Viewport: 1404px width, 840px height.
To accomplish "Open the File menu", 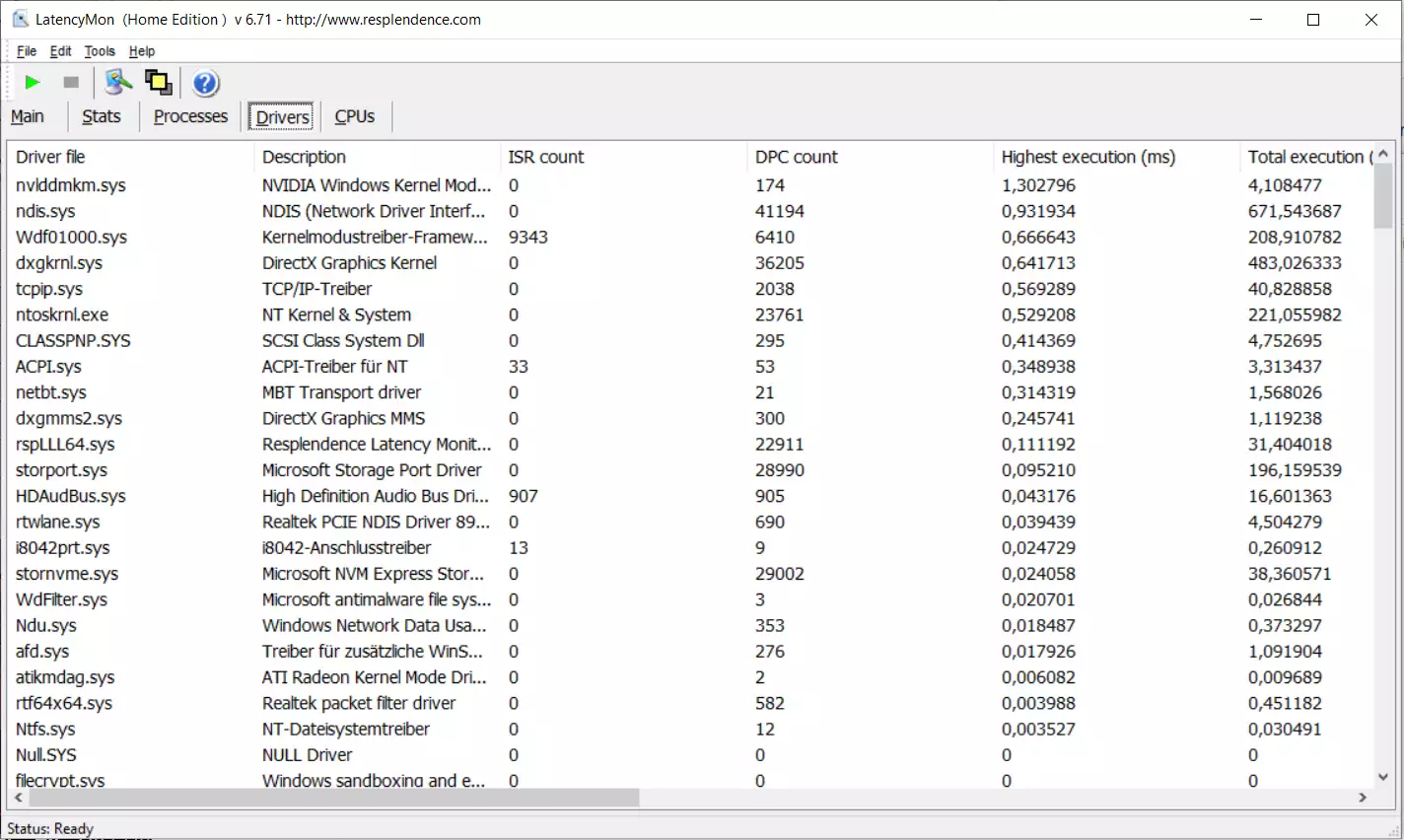I will click(27, 51).
